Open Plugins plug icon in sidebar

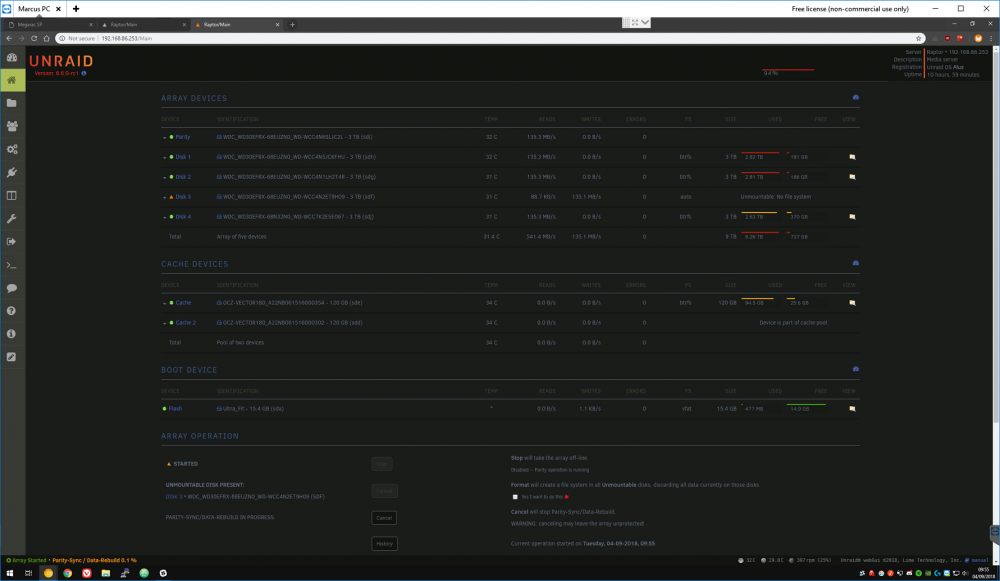click(12, 172)
